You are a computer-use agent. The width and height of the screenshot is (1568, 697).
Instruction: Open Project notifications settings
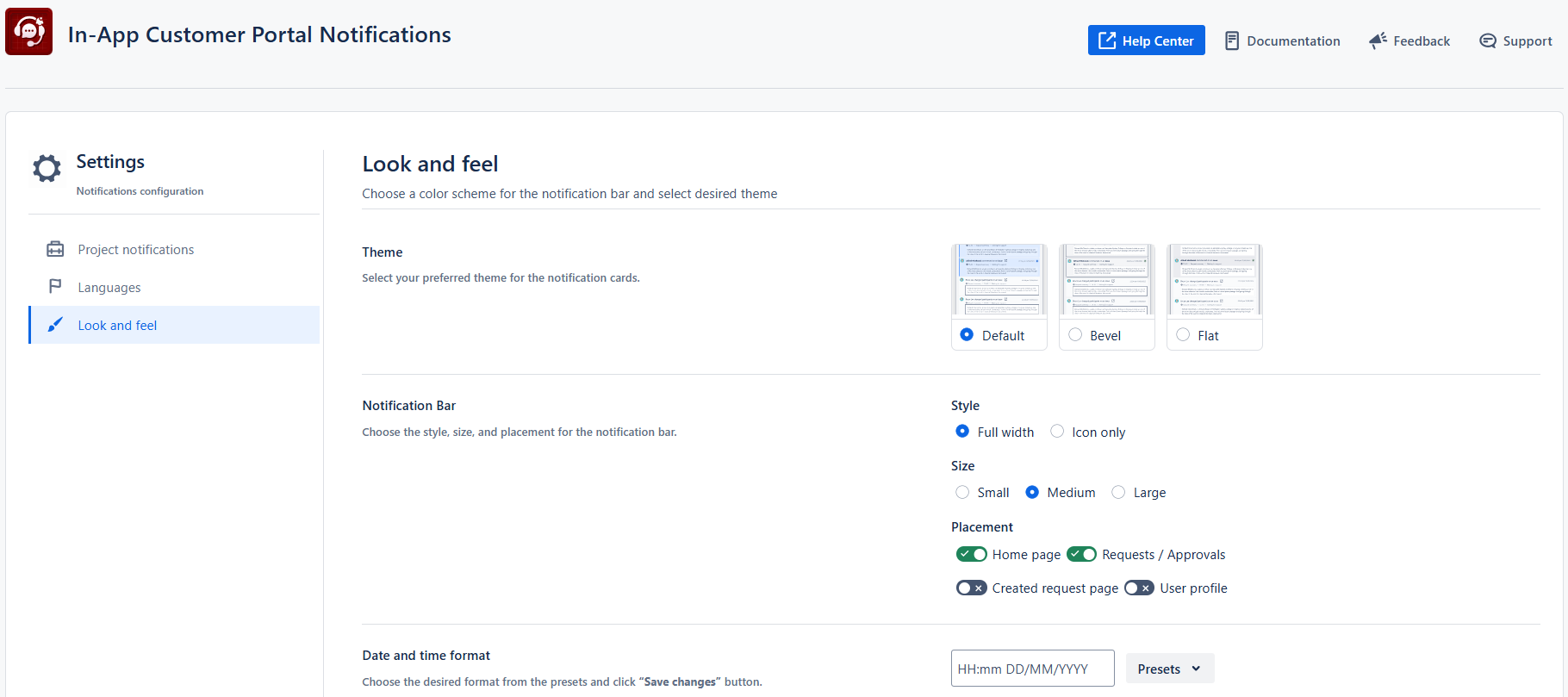(x=175, y=249)
